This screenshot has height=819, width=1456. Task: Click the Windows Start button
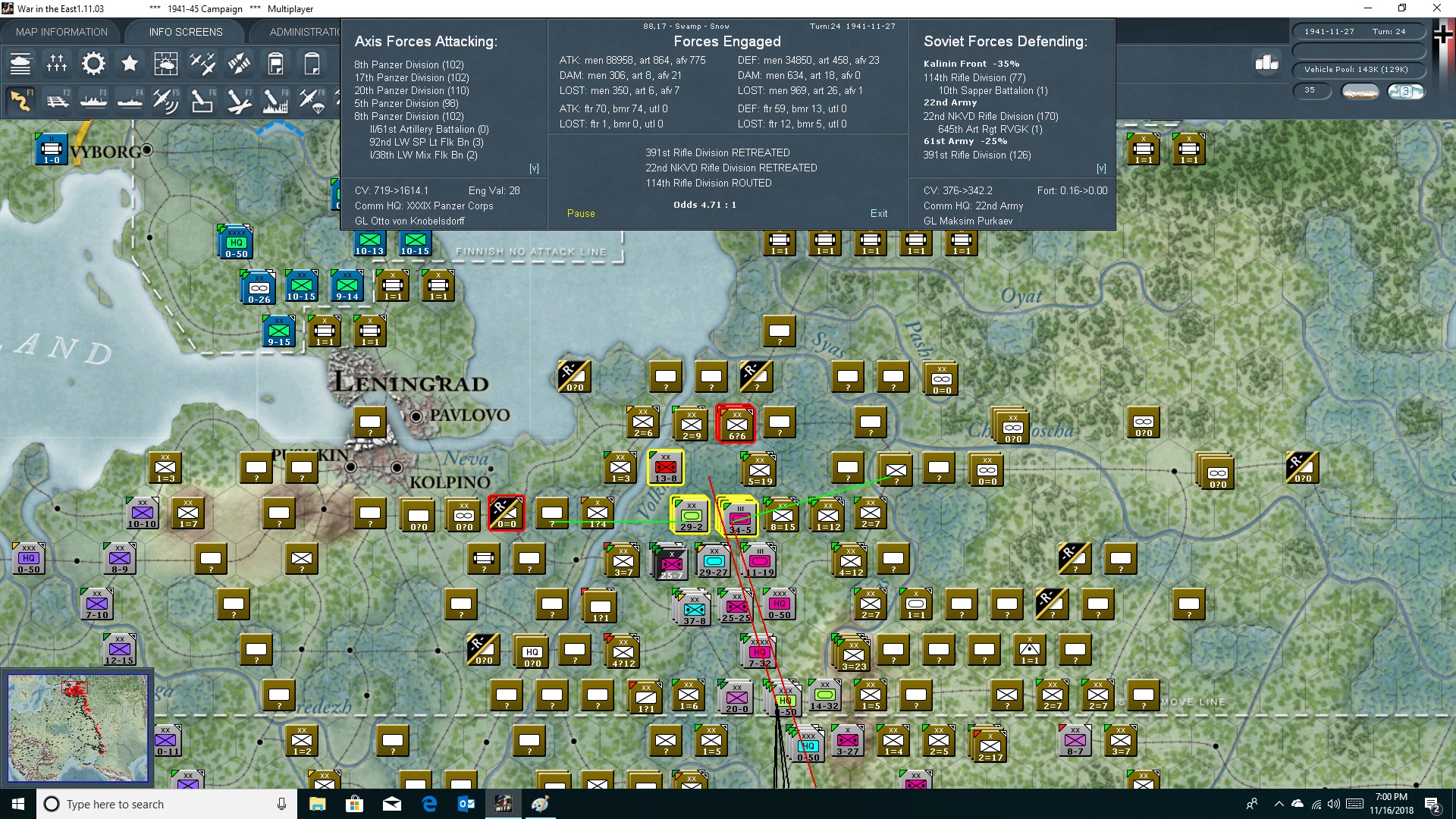(x=18, y=804)
